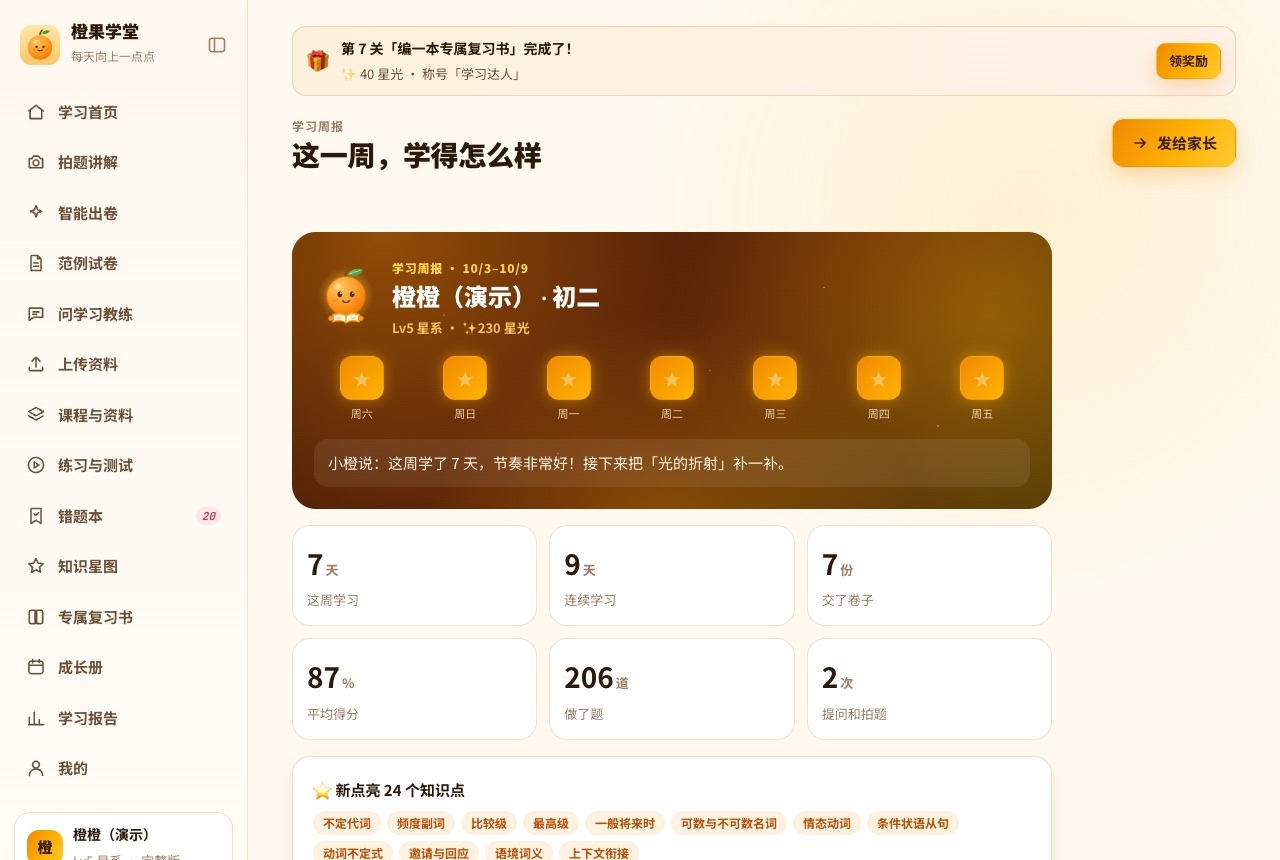Click the 2 次 提问和拍题 stat card
The width and height of the screenshot is (1280, 860).
coord(929,689)
